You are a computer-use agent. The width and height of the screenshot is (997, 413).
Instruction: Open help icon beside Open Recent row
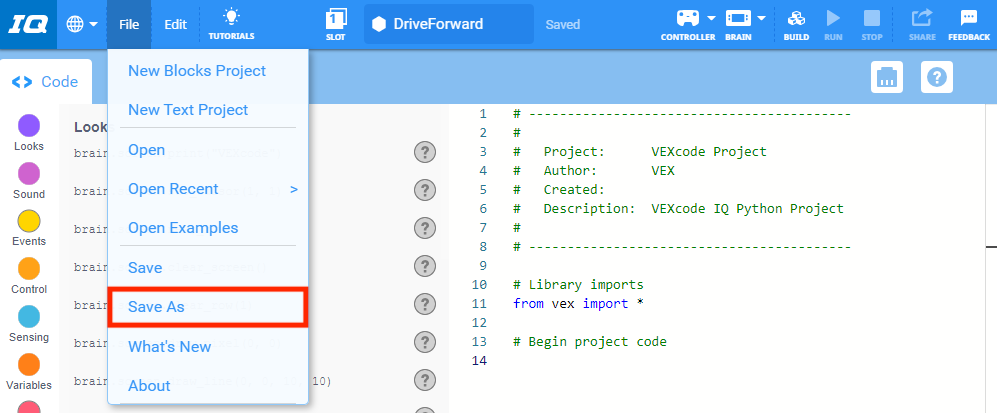(x=425, y=190)
